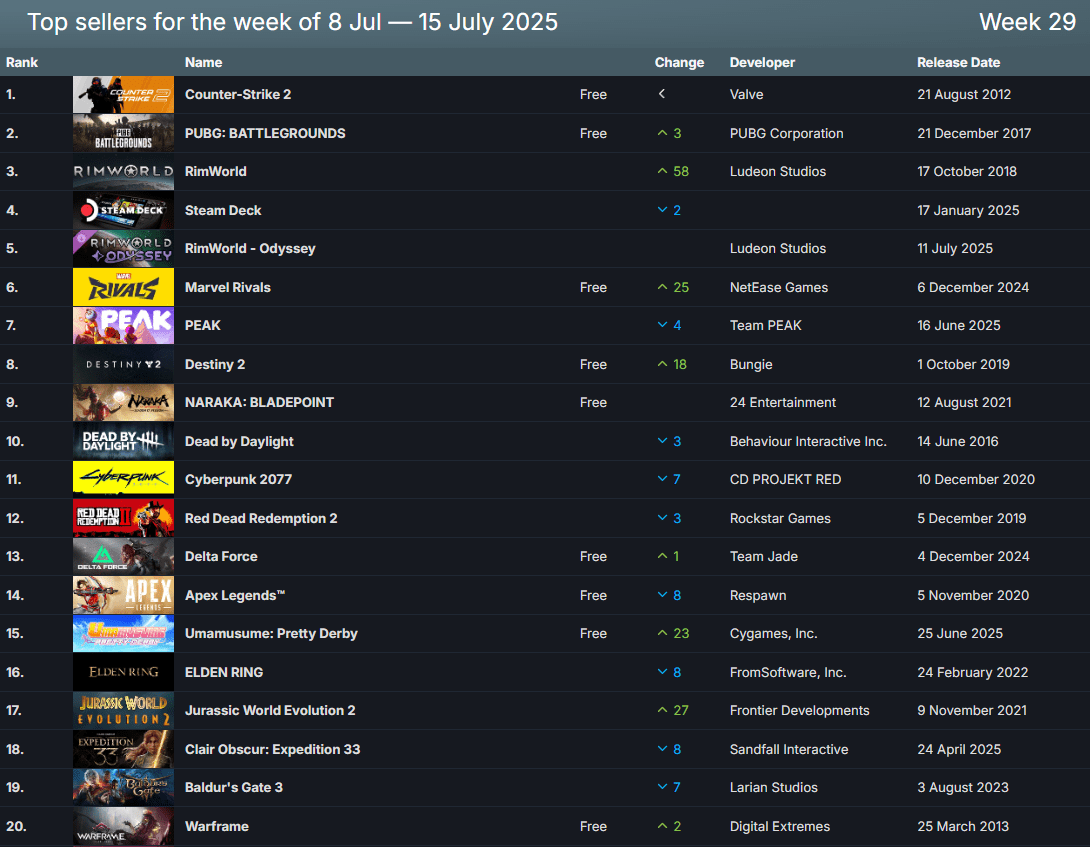Click the Sandfall Interactive developer name

pyautogui.click(x=788, y=750)
